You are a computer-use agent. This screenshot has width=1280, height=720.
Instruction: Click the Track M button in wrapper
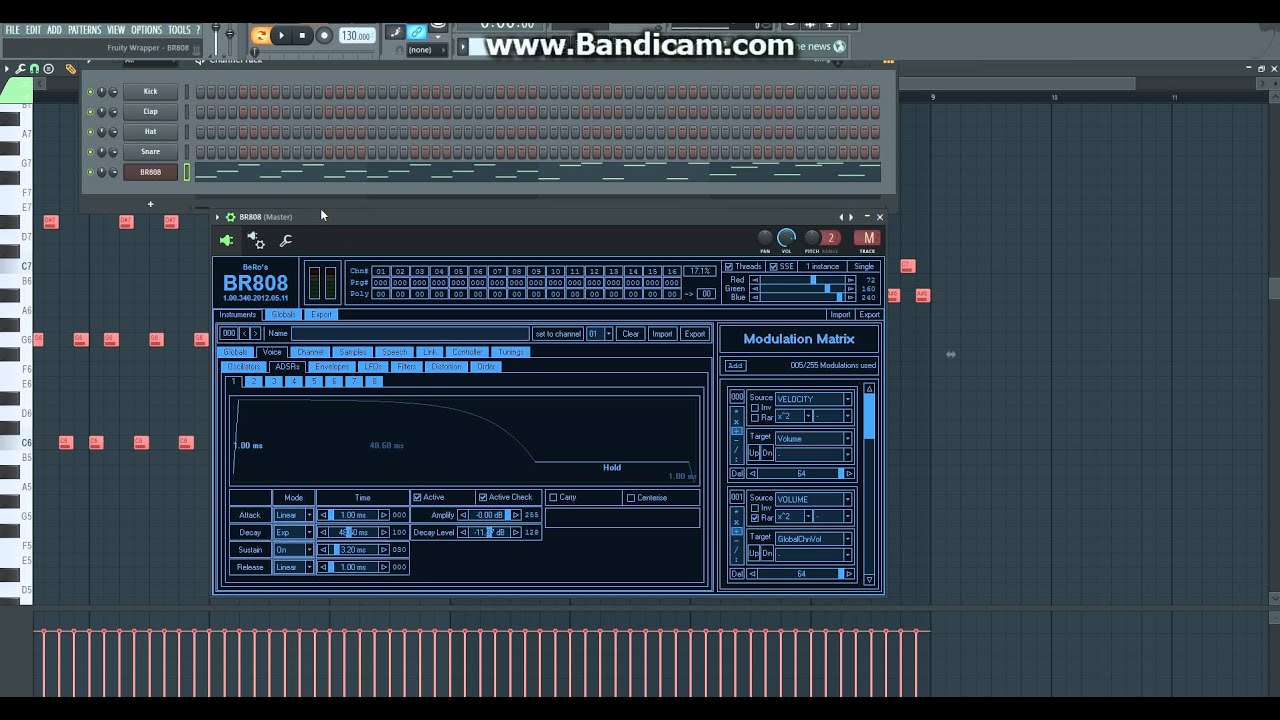point(867,238)
